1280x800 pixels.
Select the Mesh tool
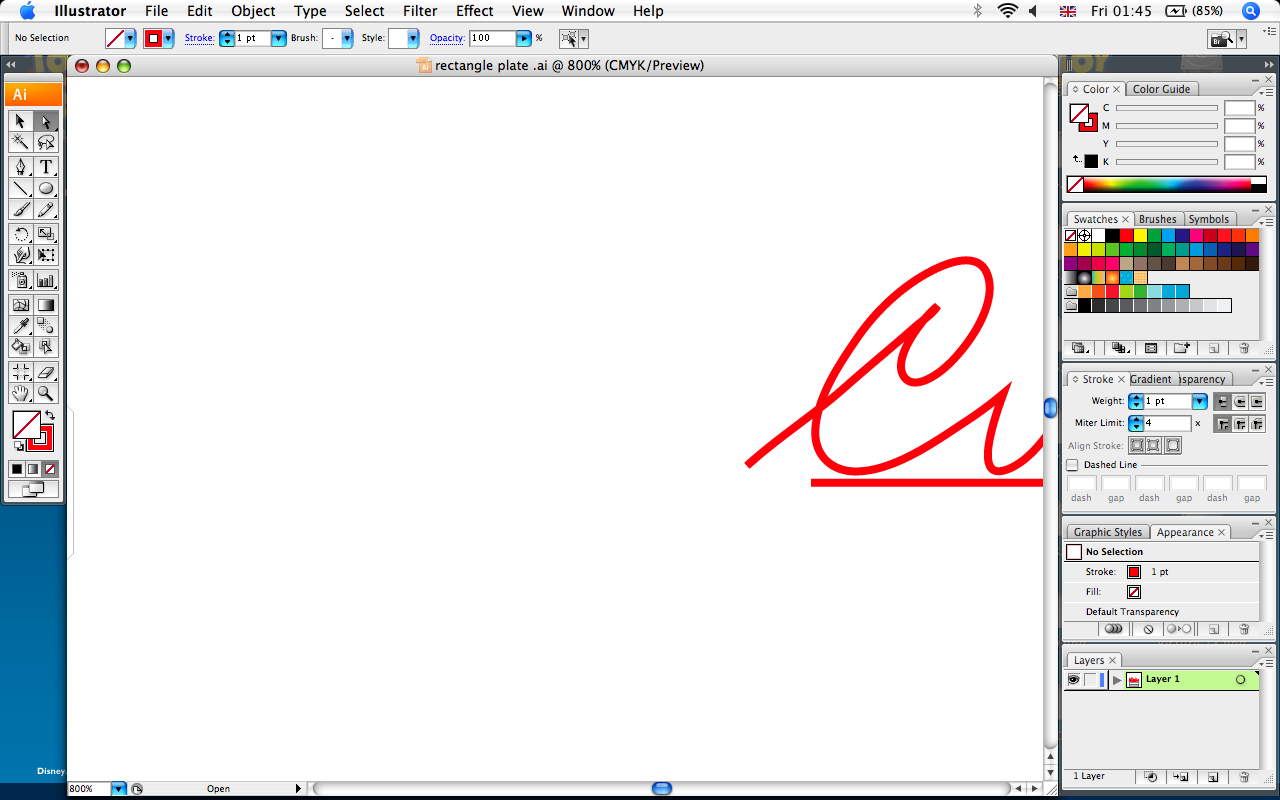coord(21,305)
